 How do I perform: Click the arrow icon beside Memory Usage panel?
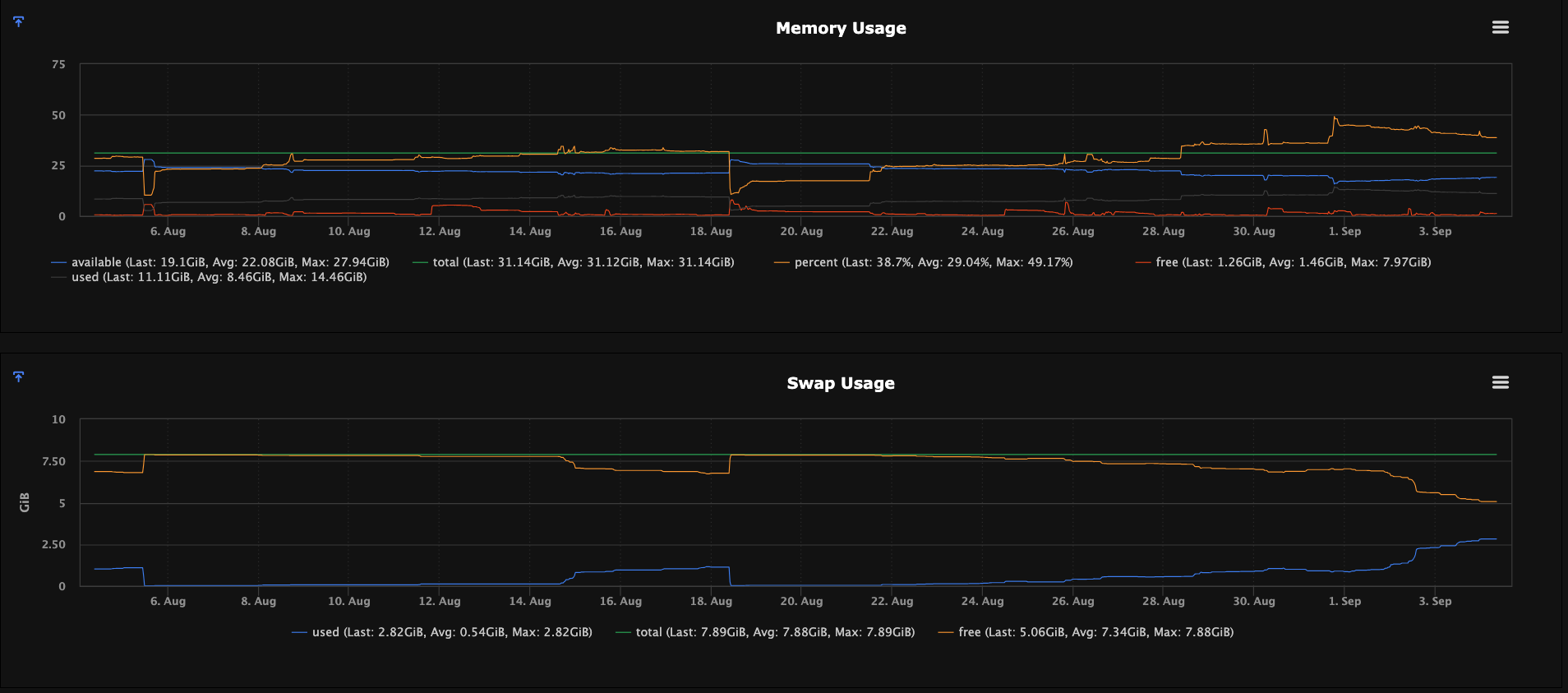click(19, 21)
